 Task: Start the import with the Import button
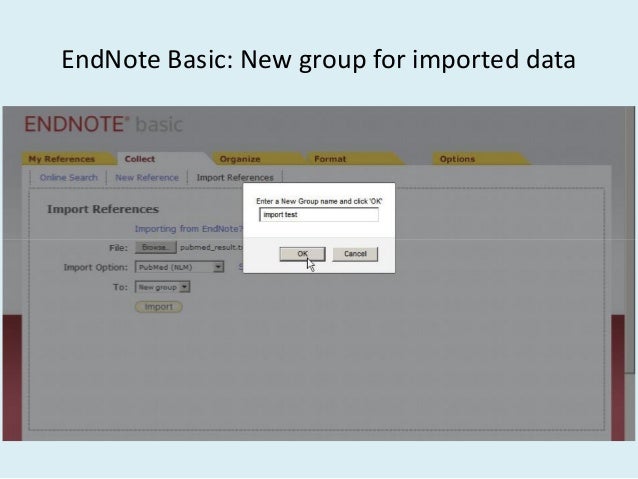[x=159, y=307]
